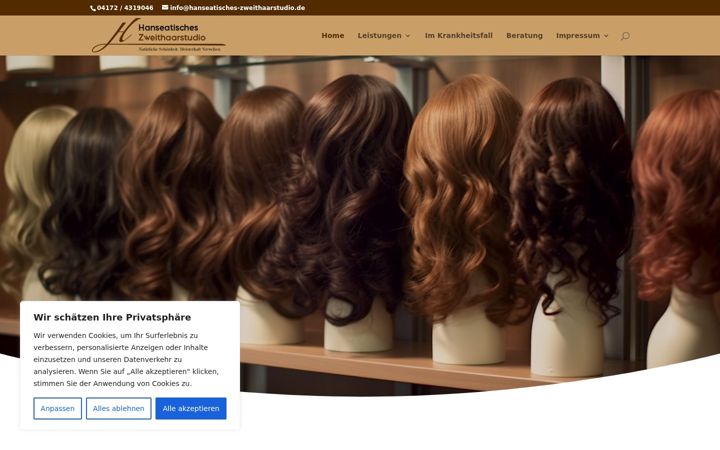Screen dimensions: 720x450
Task: Click the envelope email icon
Action: (165, 8)
